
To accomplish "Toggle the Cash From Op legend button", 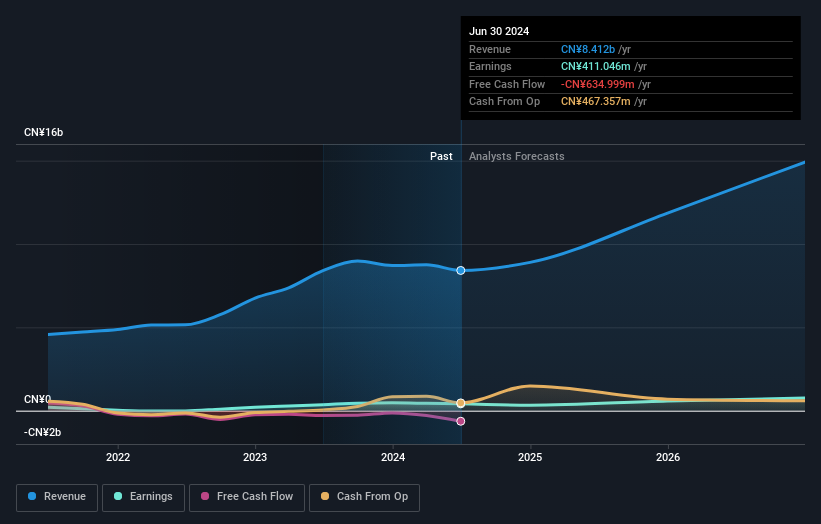I will tap(364, 497).
